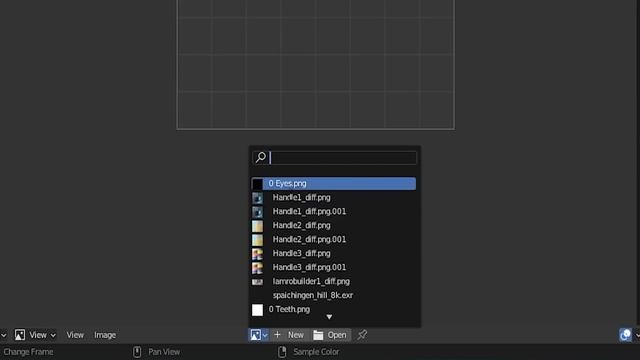The image size is (640, 360).
Task: Open the Image menu
Action: [x=105, y=335]
